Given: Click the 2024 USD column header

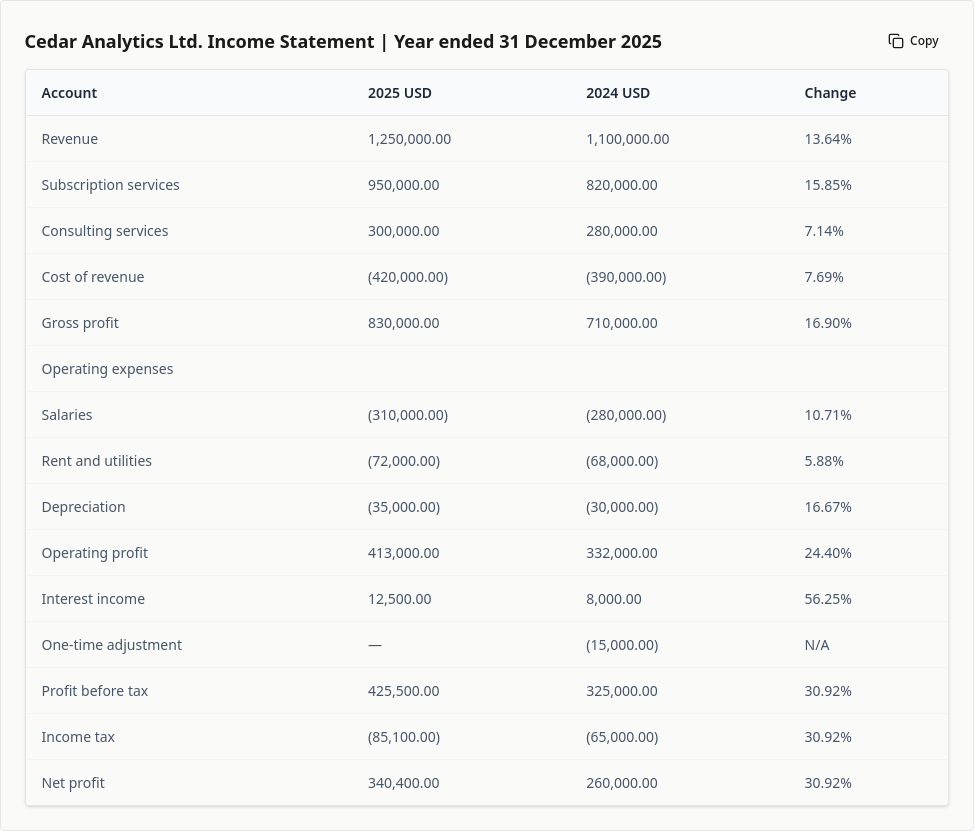Looking at the screenshot, I should click(617, 93).
